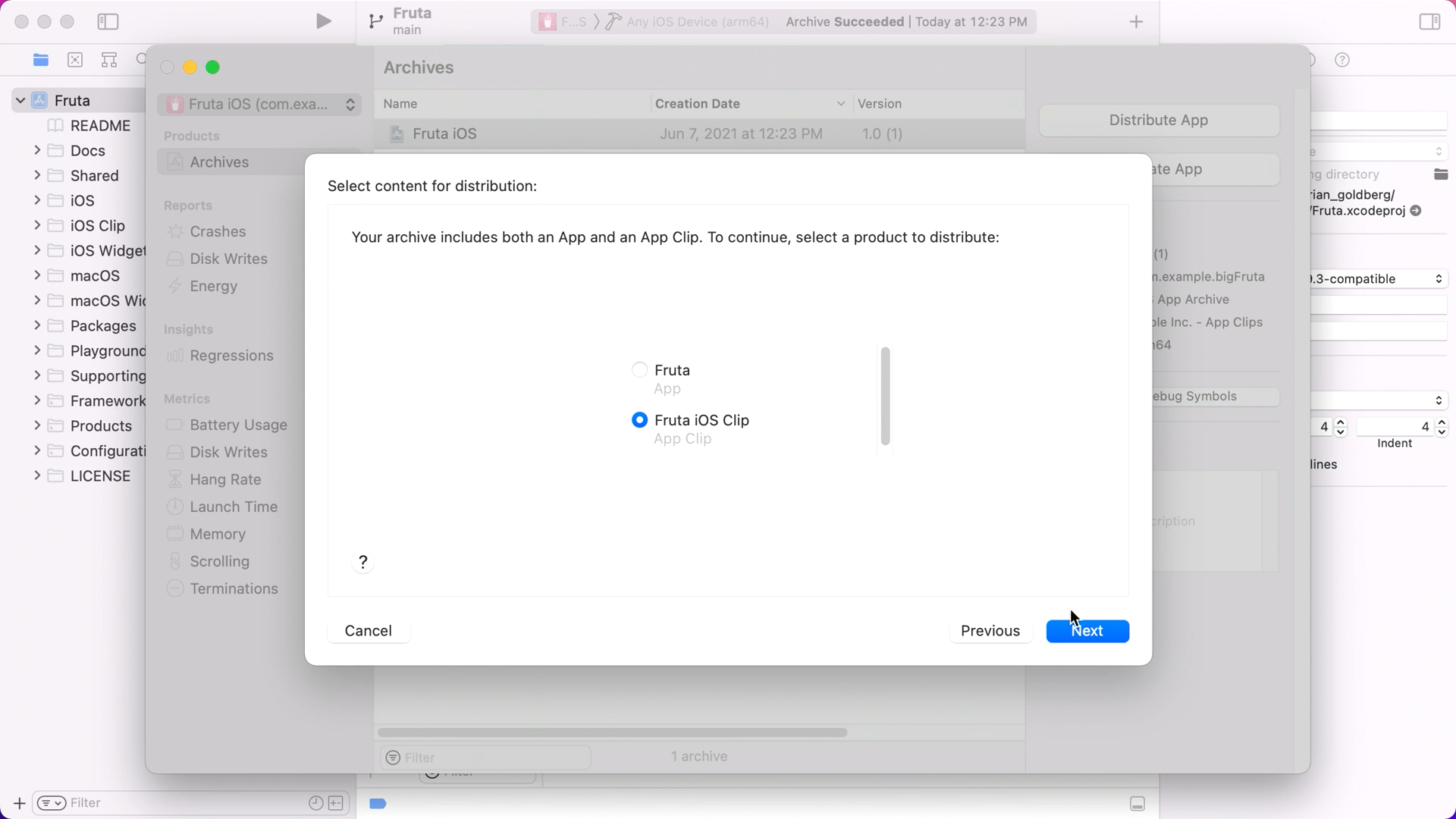Select Launch Time under Metrics

(x=234, y=507)
